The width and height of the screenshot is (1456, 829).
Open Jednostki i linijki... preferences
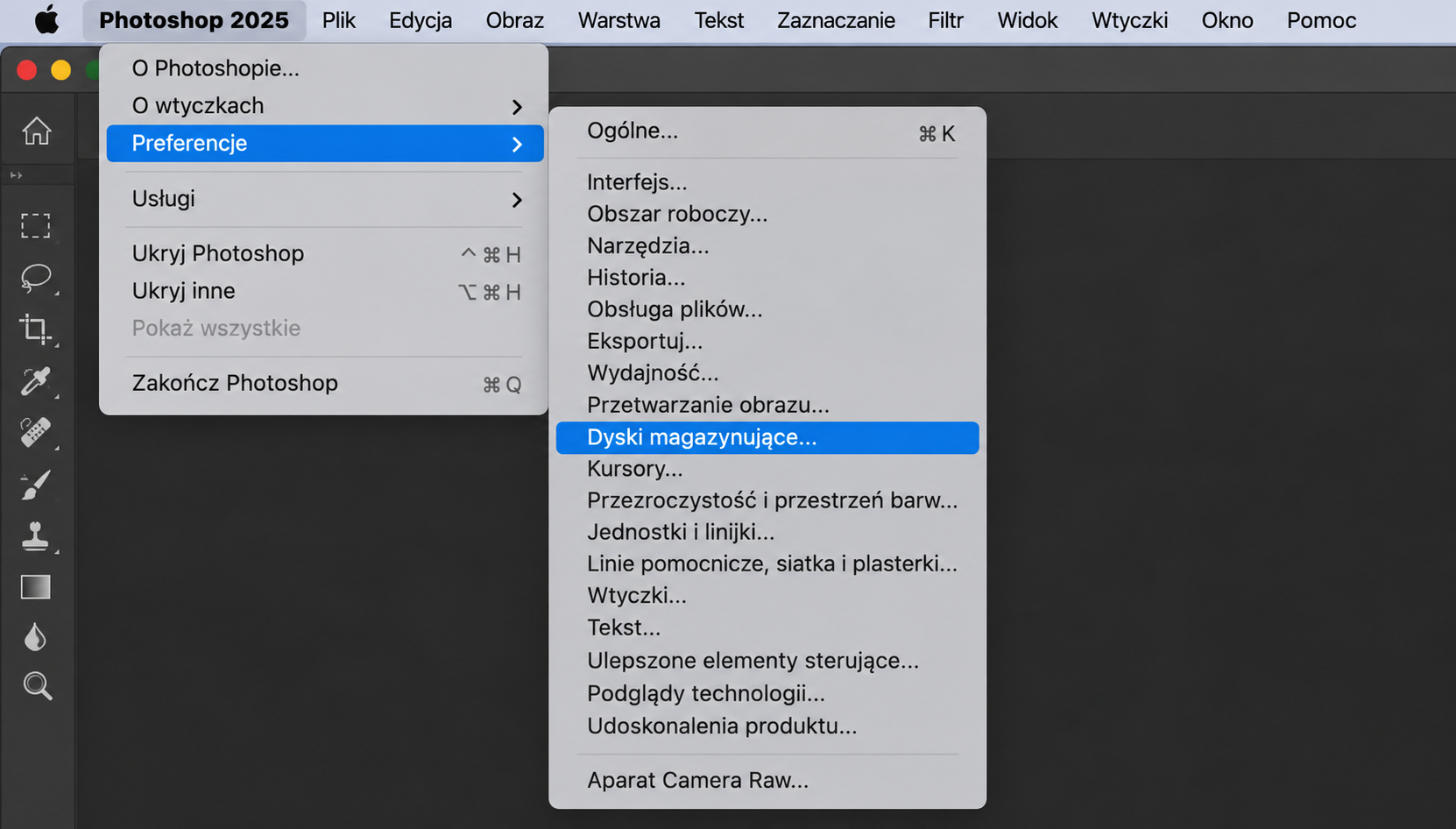tap(767, 532)
